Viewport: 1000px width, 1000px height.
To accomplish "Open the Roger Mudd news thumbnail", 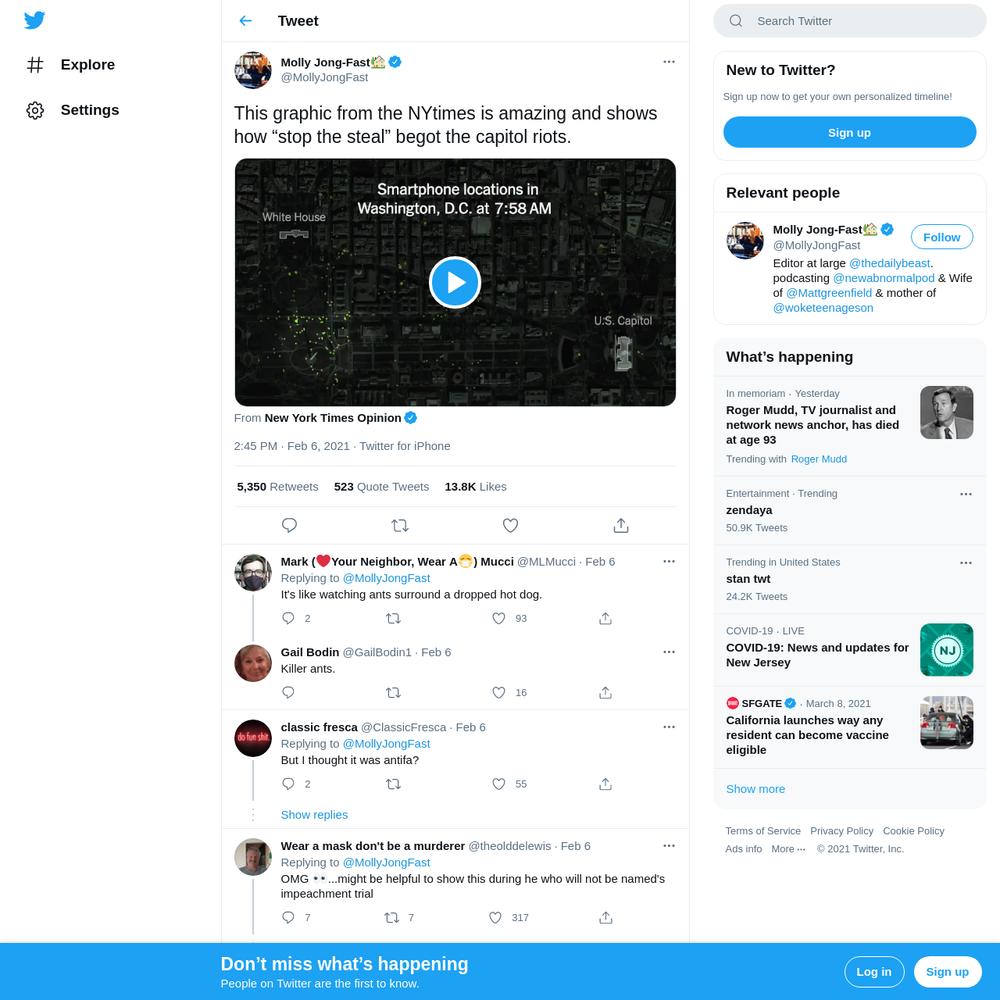I will [946, 413].
